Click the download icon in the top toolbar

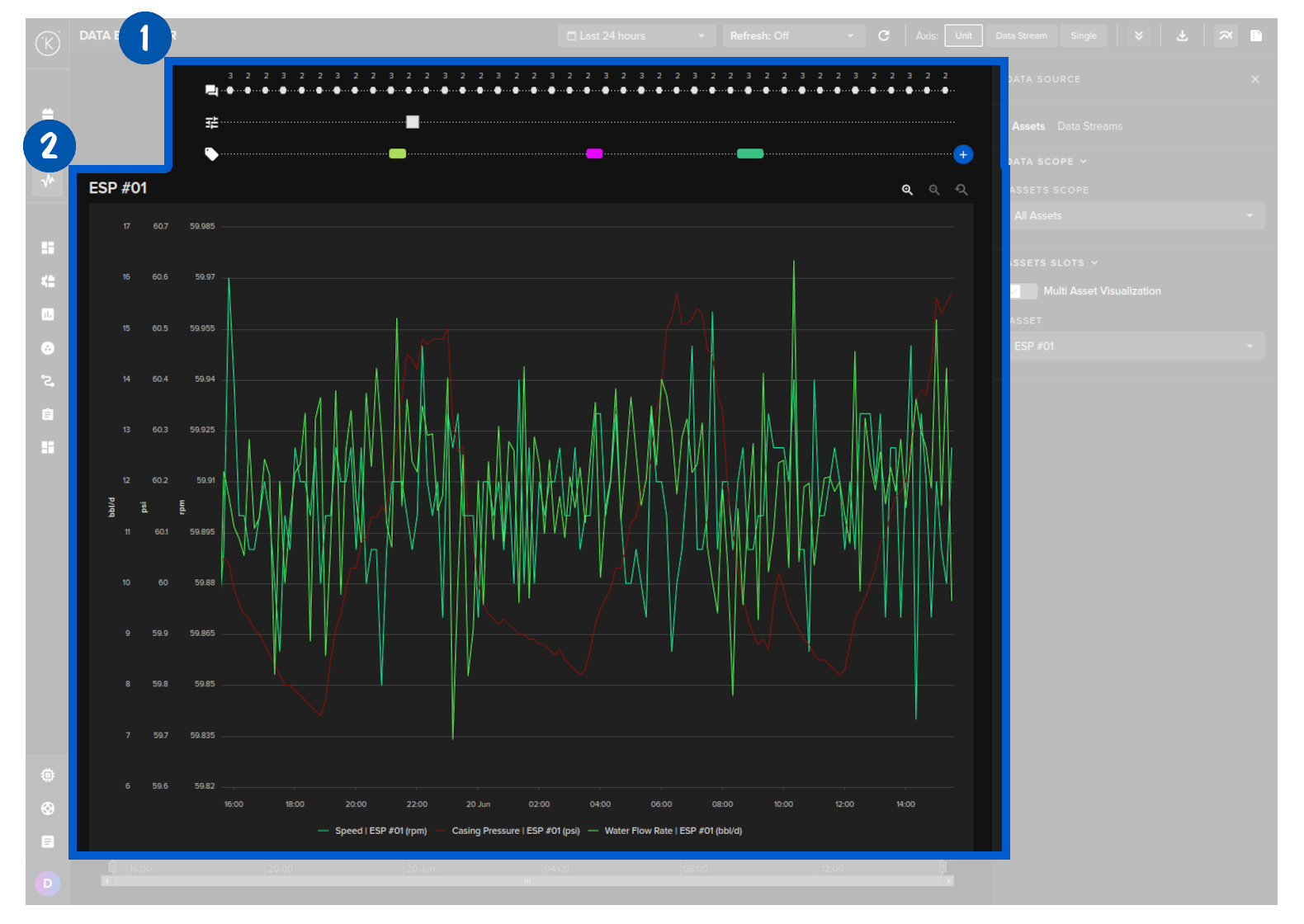point(1182,35)
